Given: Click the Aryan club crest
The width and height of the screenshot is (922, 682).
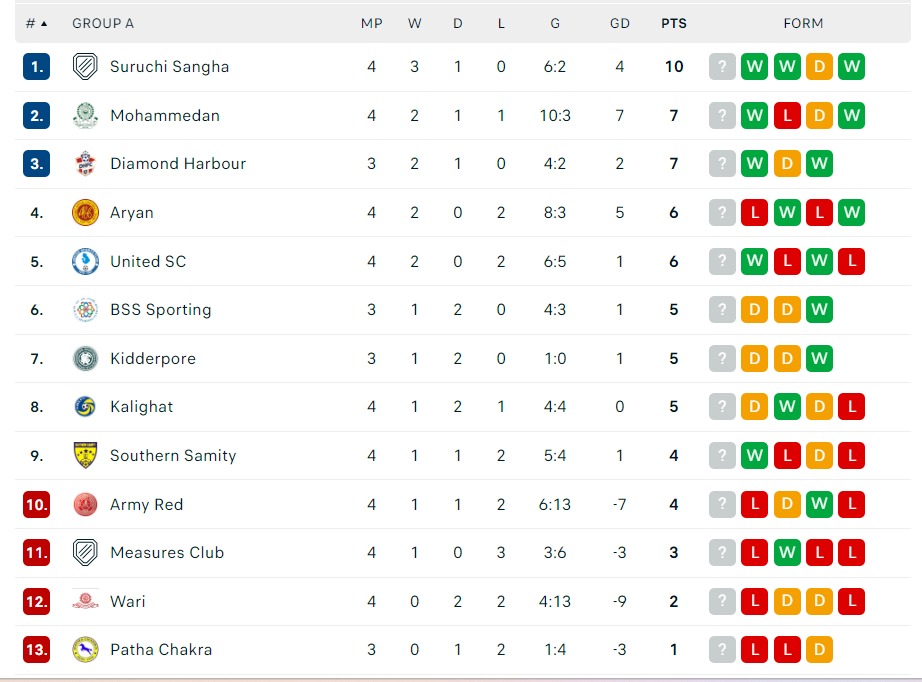Looking at the screenshot, I should point(85,213).
